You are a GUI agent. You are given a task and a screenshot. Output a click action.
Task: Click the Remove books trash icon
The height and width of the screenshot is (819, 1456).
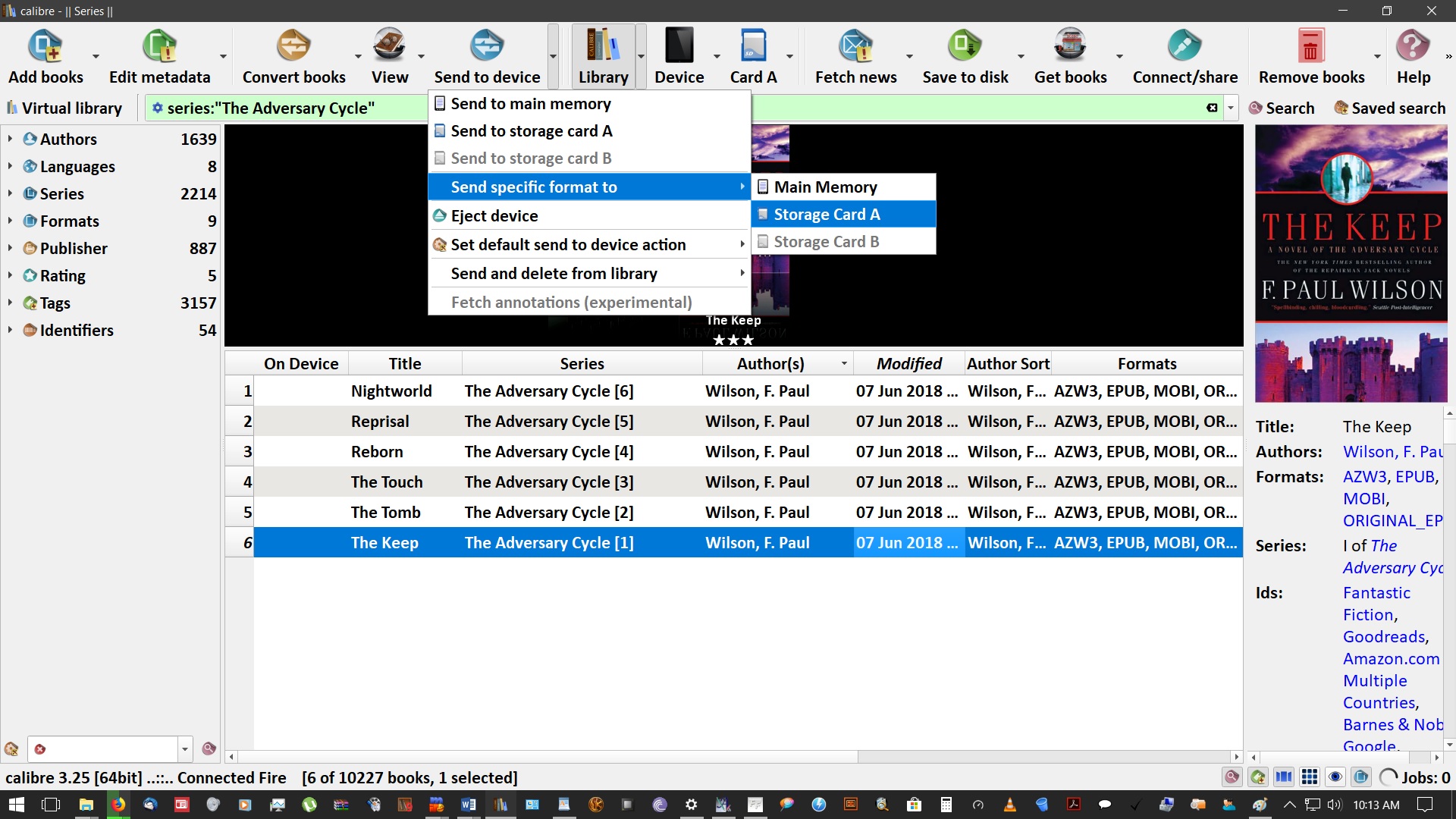pyautogui.click(x=1310, y=47)
